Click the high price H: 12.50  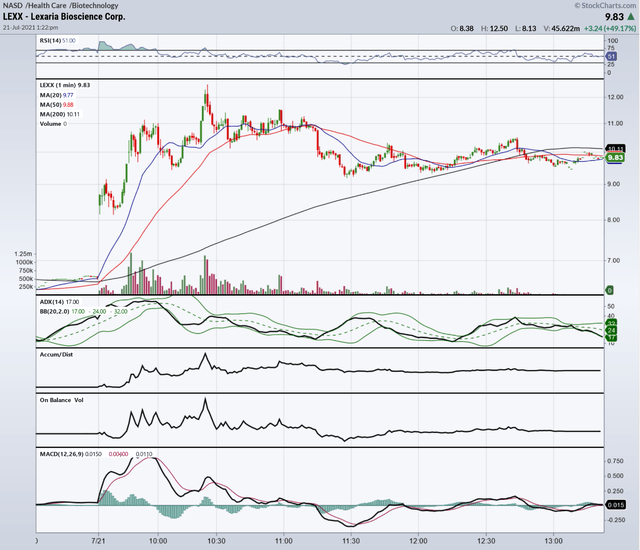[494, 29]
